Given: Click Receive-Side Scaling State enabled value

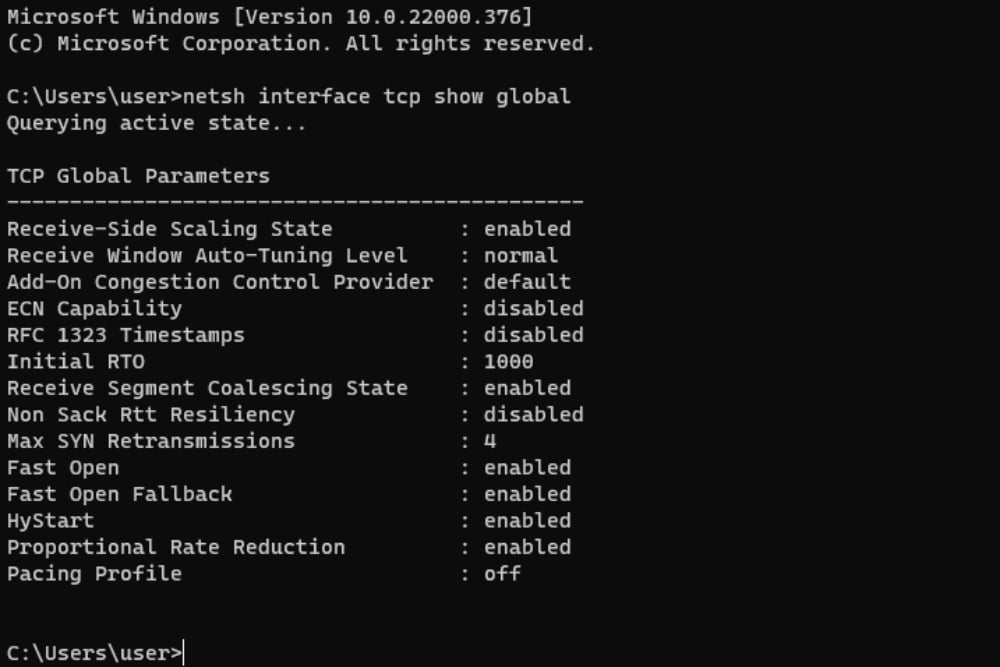Looking at the screenshot, I should [x=527, y=229].
